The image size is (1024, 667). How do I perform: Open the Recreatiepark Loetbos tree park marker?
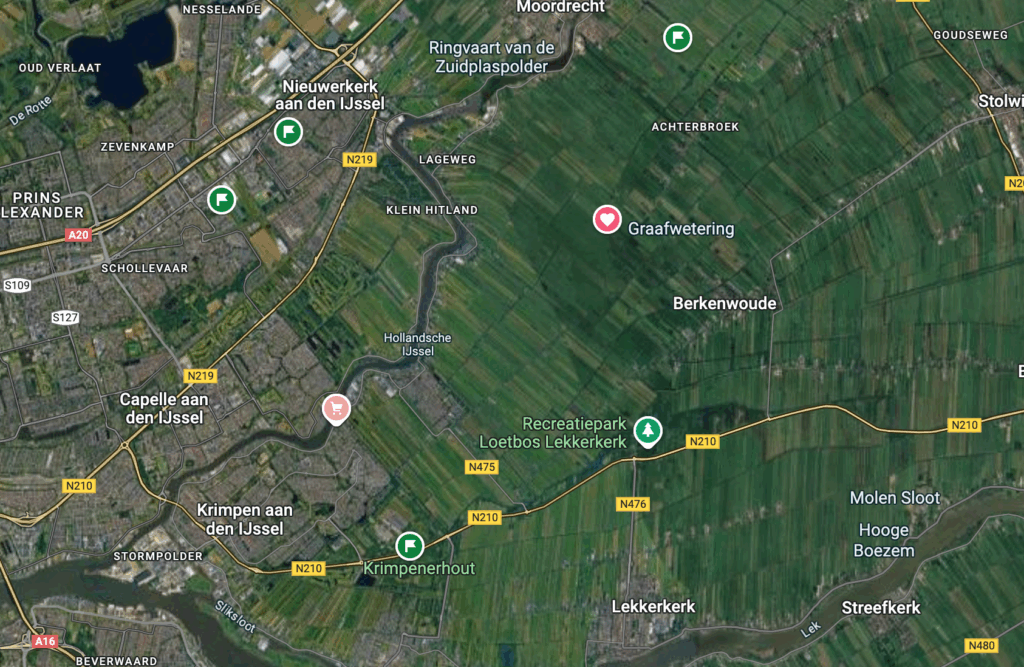coord(648,432)
